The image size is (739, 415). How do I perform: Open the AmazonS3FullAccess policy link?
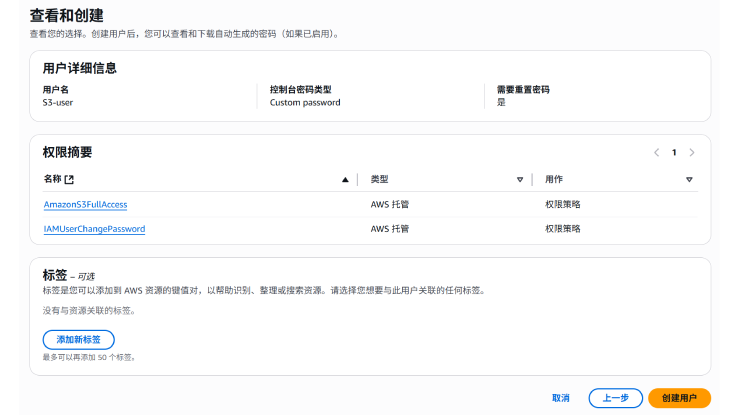pyautogui.click(x=85, y=204)
